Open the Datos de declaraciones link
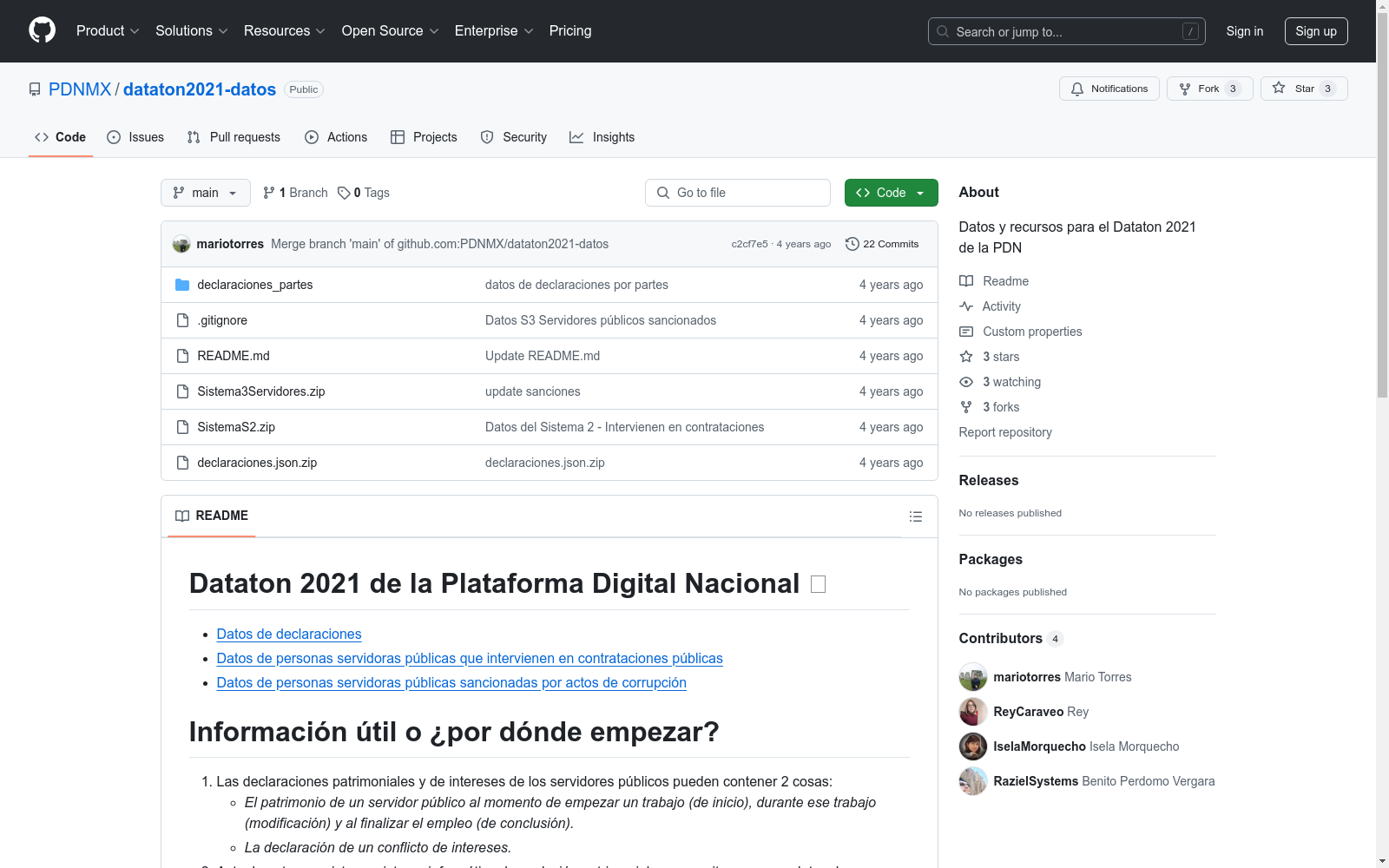Image resolution: width=1389 pixels, height=868 pixels. [x=289, y=635]
